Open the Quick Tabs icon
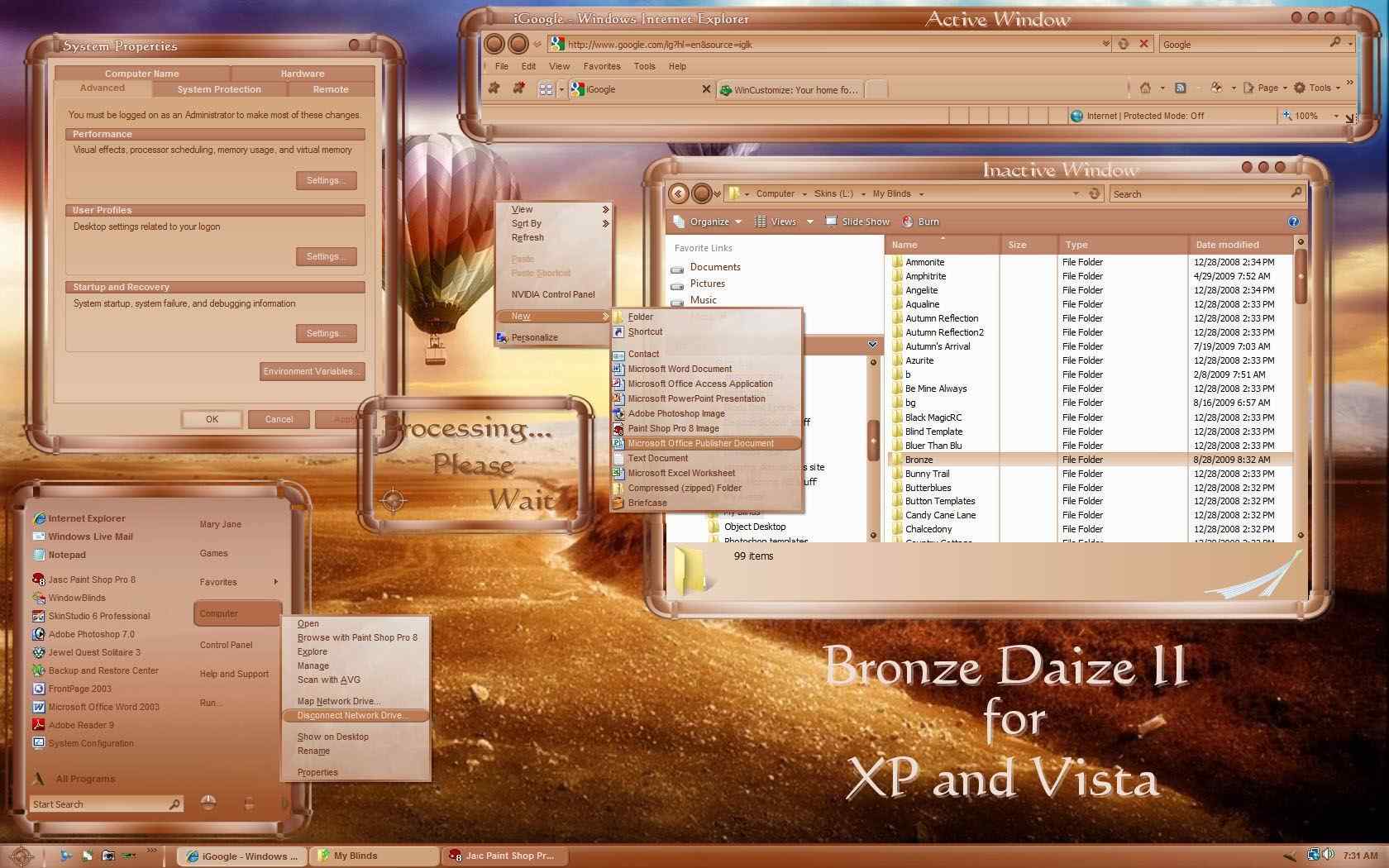Screen dimensions: 1389x868 546,89
